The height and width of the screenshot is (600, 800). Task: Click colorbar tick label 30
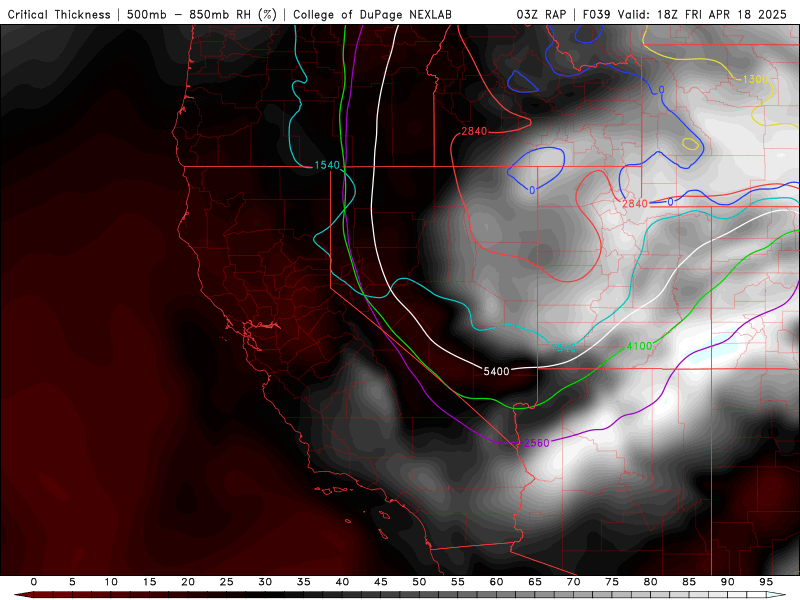point(265,582)
